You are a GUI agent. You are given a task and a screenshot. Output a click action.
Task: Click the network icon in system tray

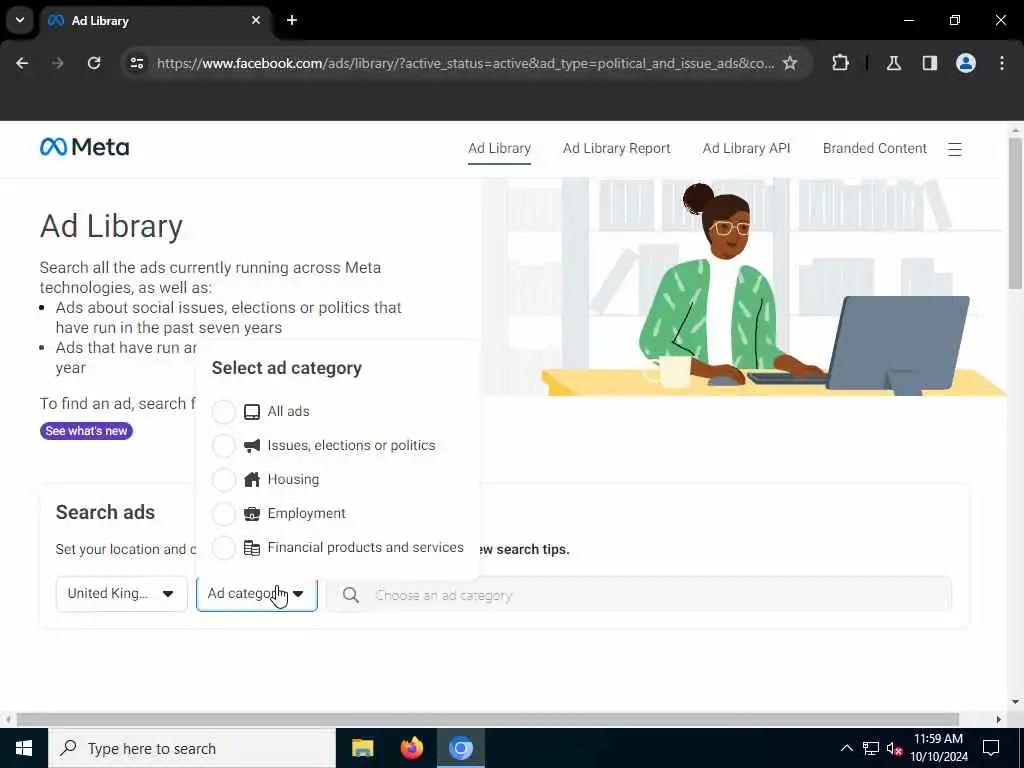871,748
